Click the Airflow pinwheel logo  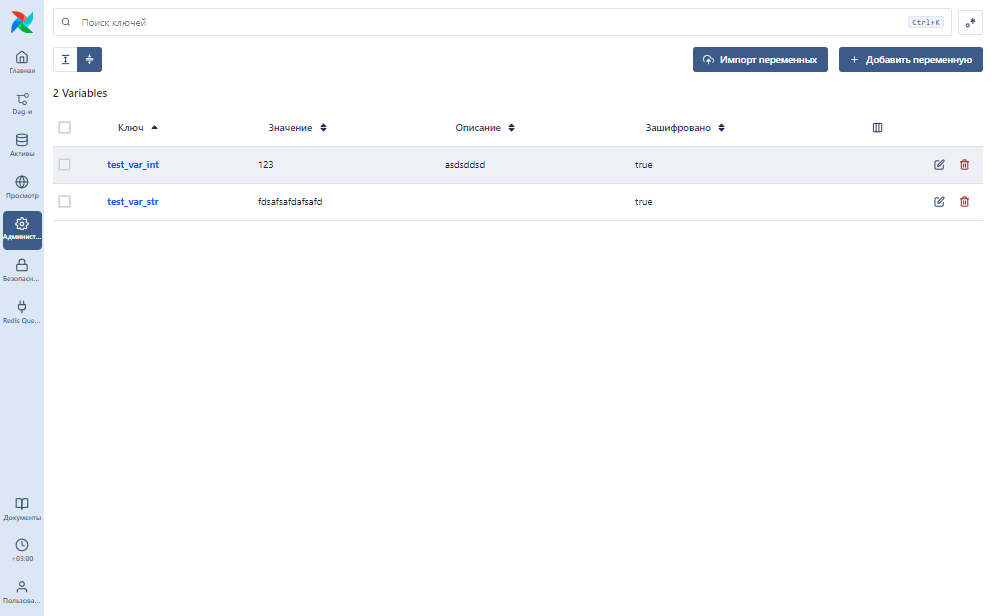click(x=22, y=22)
